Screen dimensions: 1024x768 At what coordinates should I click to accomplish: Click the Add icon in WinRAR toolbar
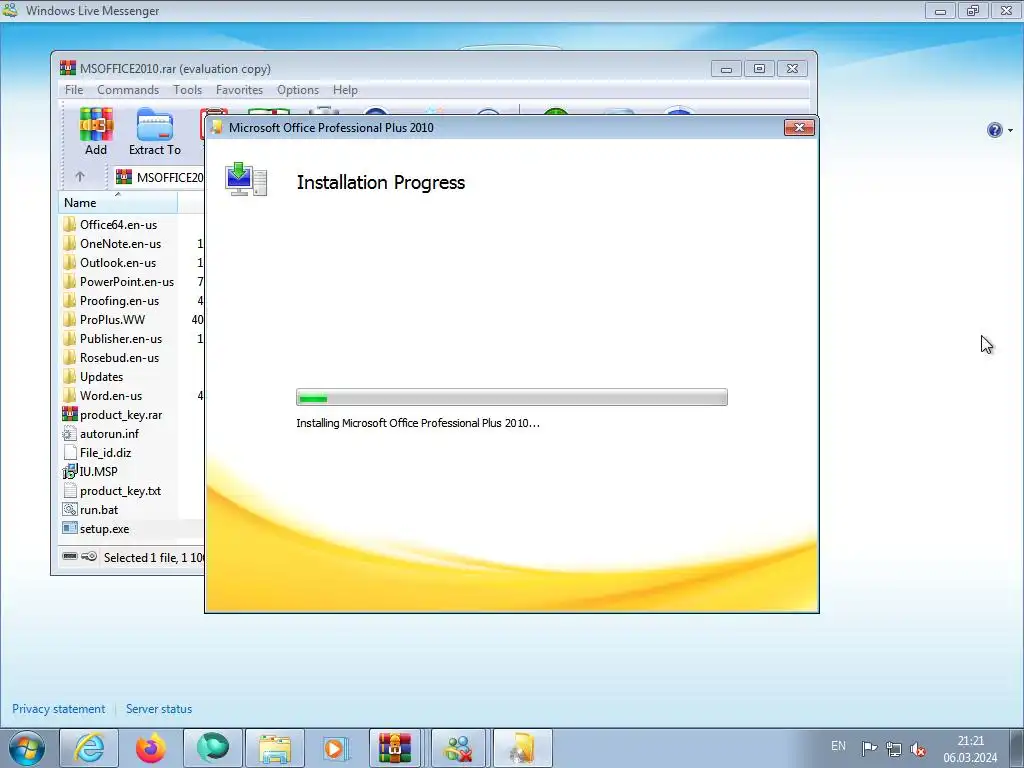tap(96, 131)
